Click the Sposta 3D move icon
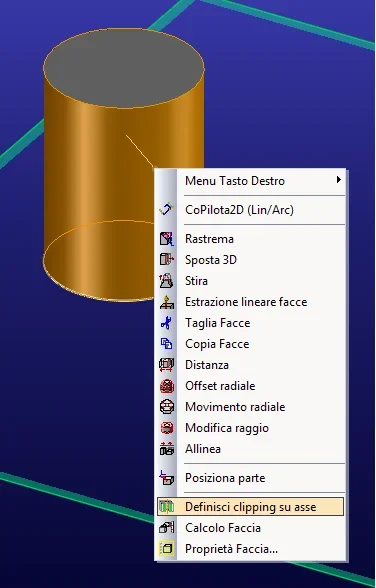Screen dimensions: 376x588 pos(167,260)
